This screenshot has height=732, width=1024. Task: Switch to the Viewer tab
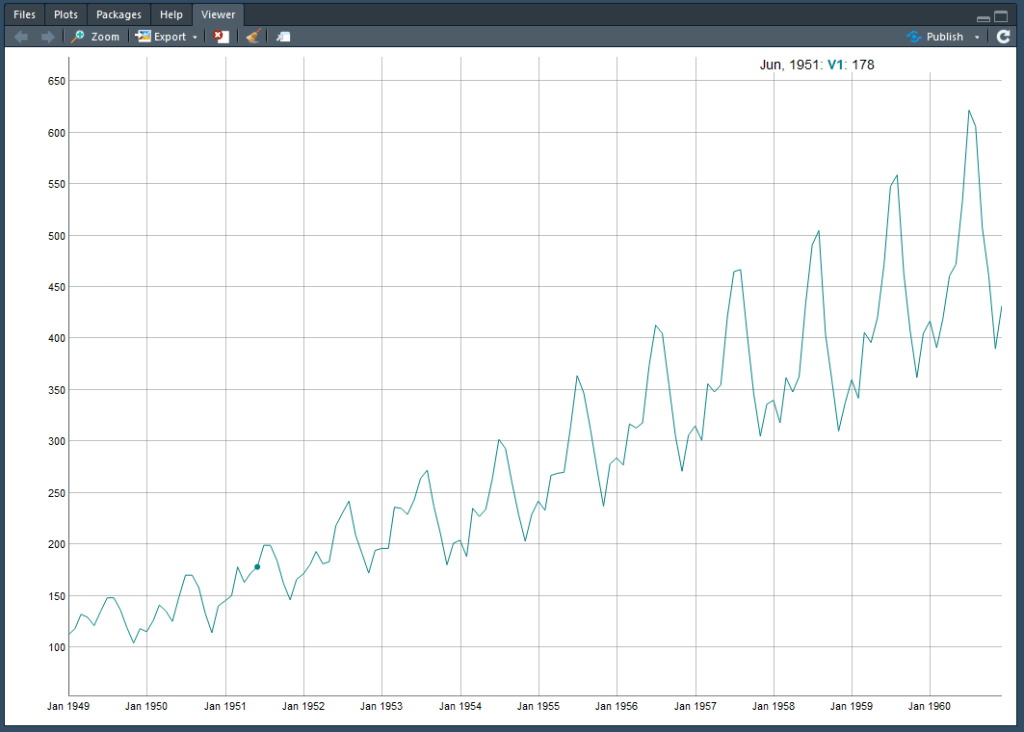tap(217, 14)
